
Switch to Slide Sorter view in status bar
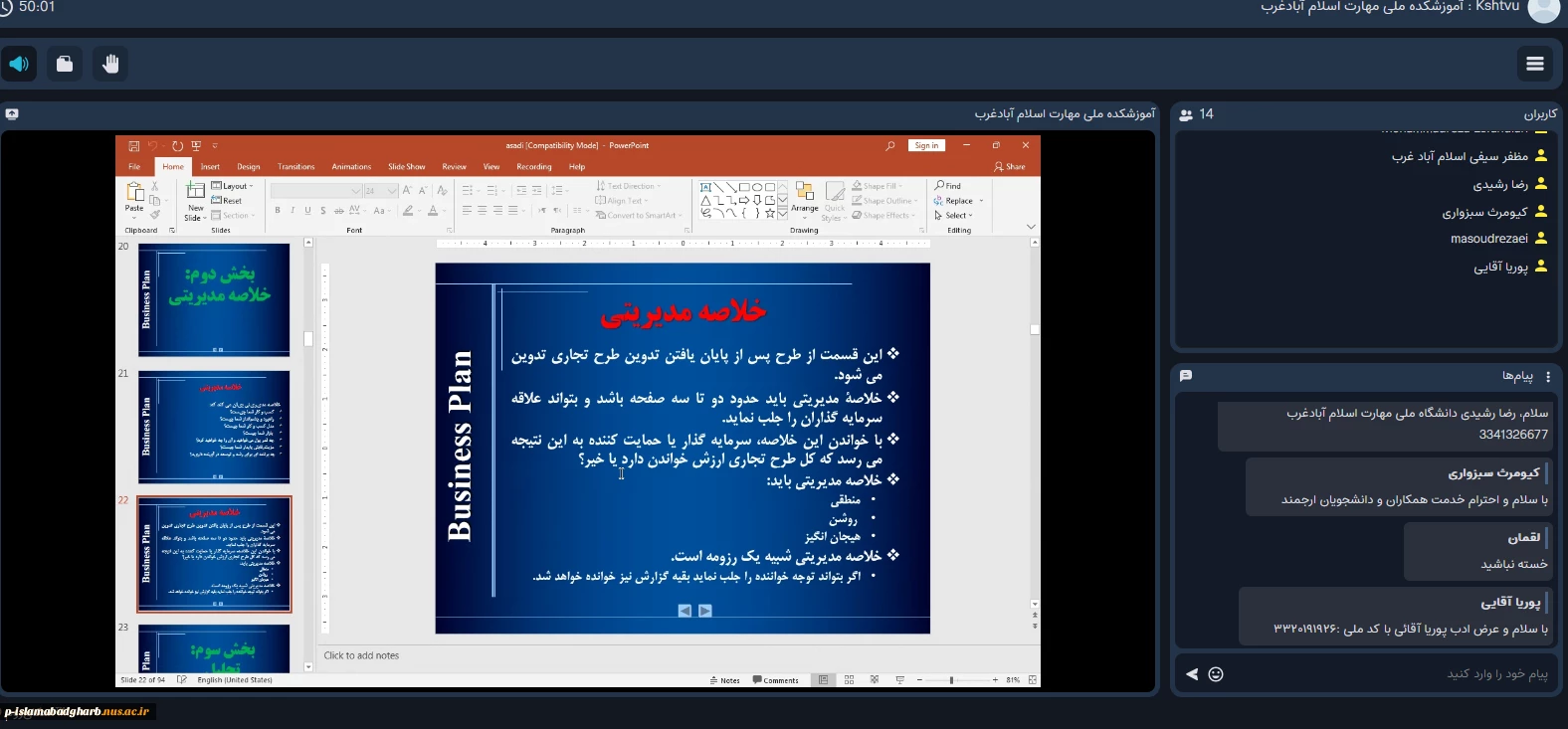click(849, 680)
